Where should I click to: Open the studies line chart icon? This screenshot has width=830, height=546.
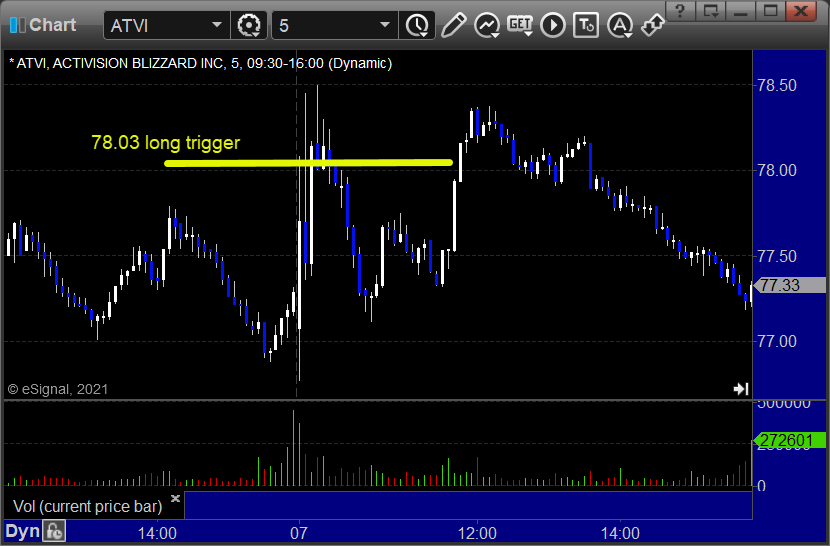click(x=487, y=25)
